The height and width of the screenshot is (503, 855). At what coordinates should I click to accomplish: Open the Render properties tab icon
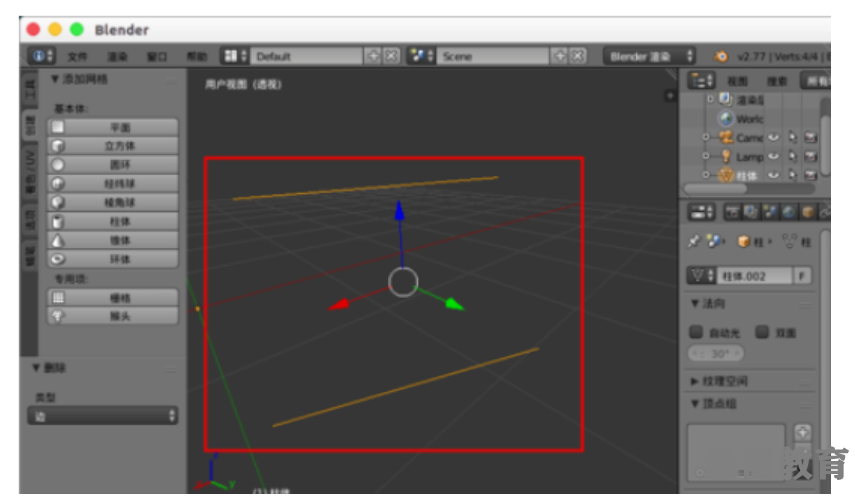click(x=732, y=212)
